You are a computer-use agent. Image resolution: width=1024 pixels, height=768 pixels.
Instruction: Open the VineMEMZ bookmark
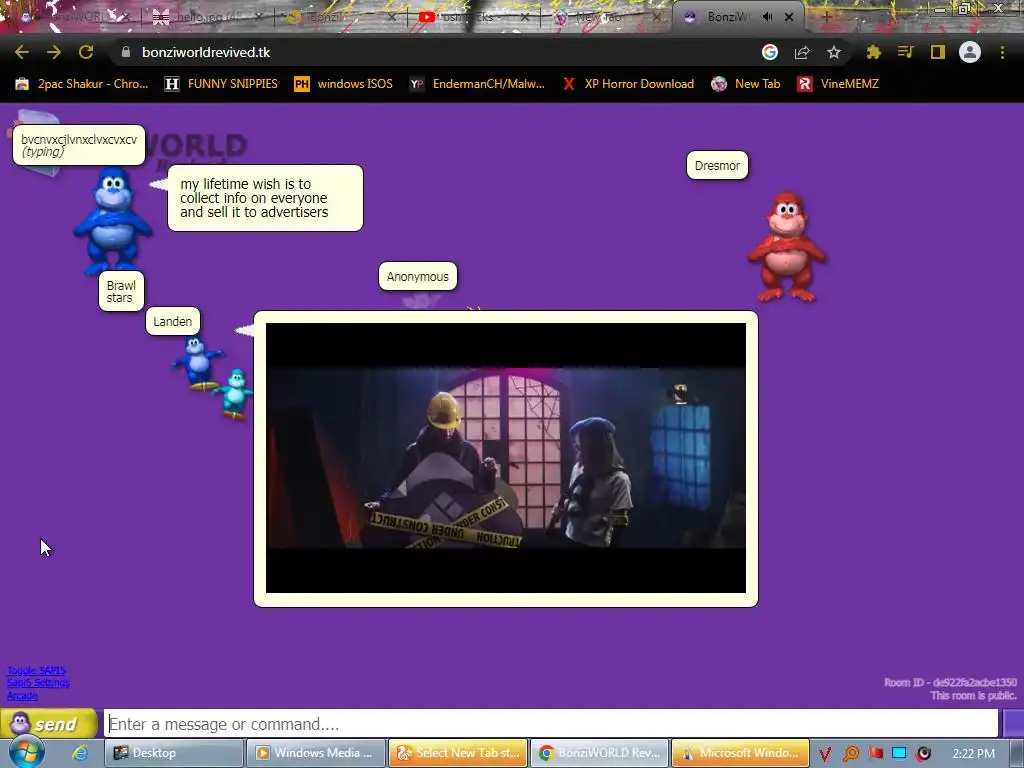tap(838, 84)
